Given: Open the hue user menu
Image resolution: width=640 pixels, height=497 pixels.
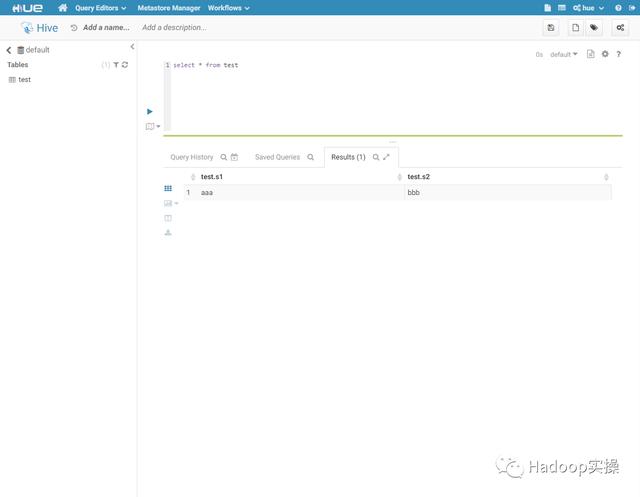Looking at the screenshot, I should pos(588,8).
